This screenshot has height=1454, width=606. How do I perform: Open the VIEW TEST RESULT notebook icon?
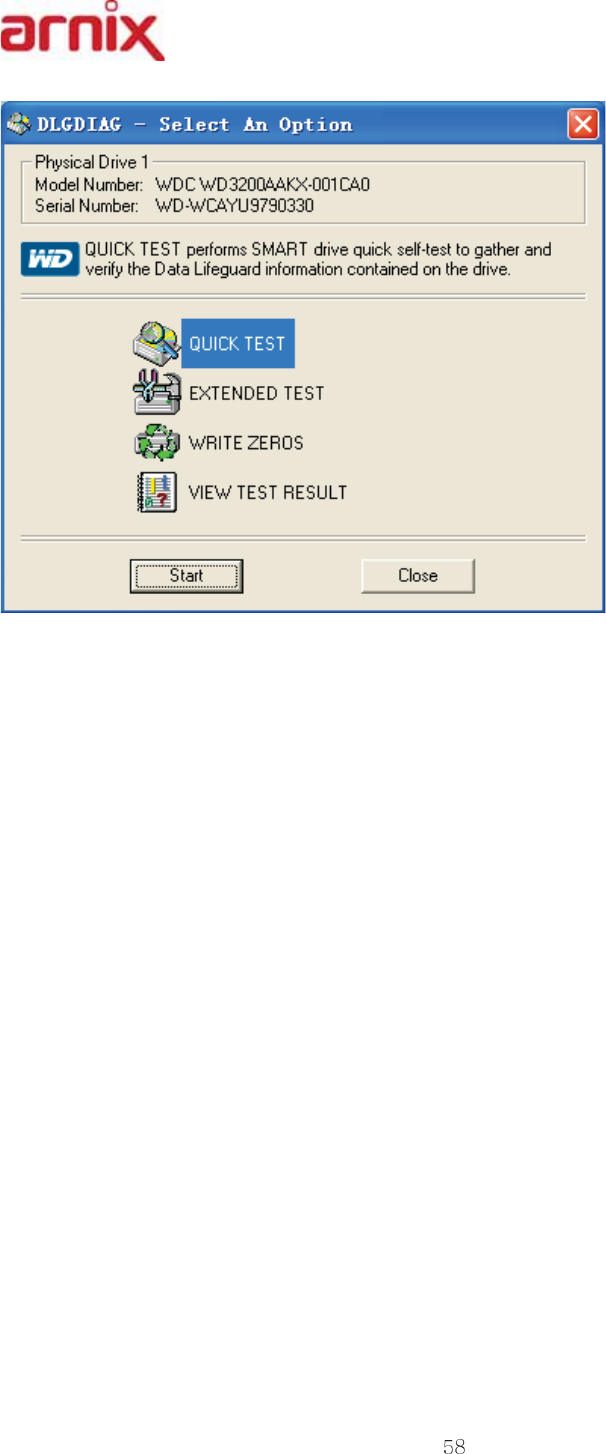tap(156, 492)
